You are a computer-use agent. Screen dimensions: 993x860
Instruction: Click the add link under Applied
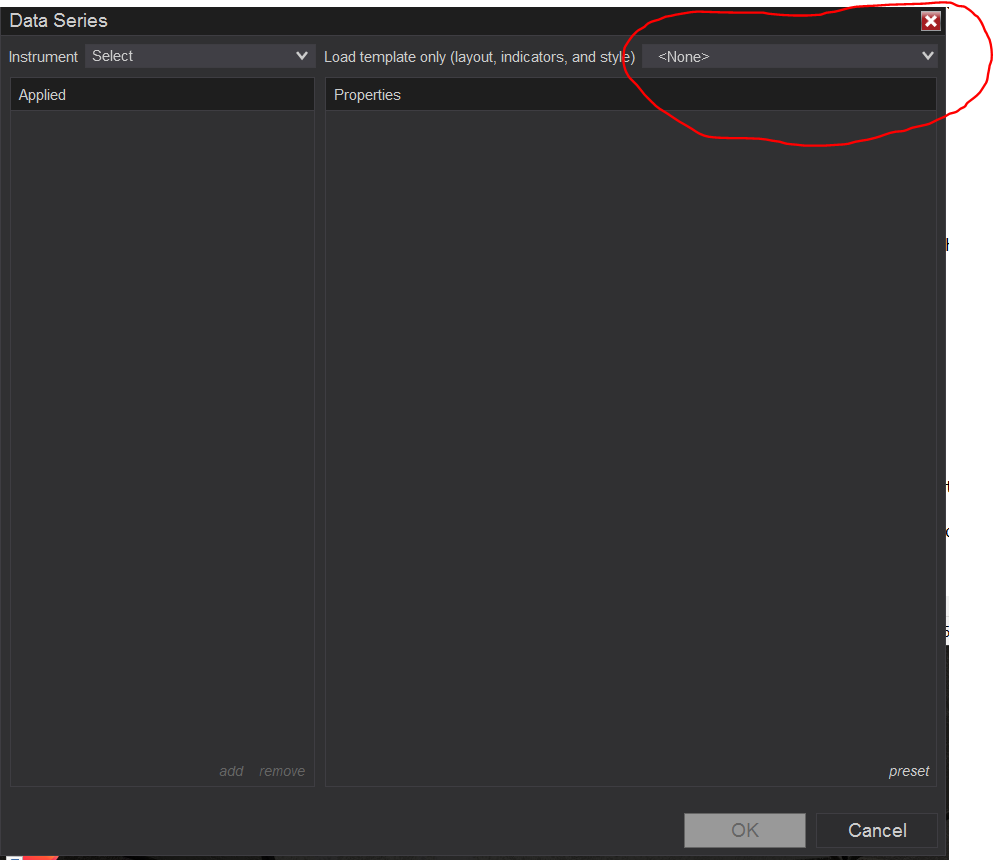231,771
